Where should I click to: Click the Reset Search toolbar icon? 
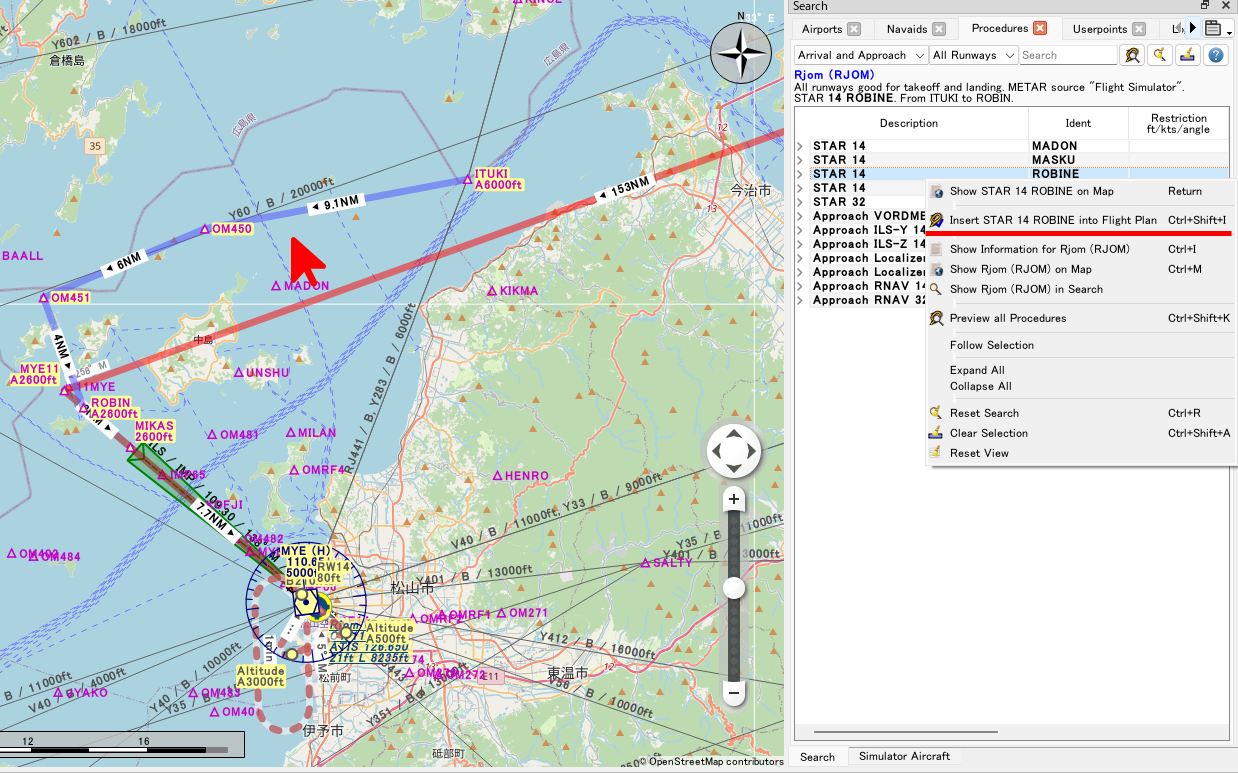[x=1160, y=56]
